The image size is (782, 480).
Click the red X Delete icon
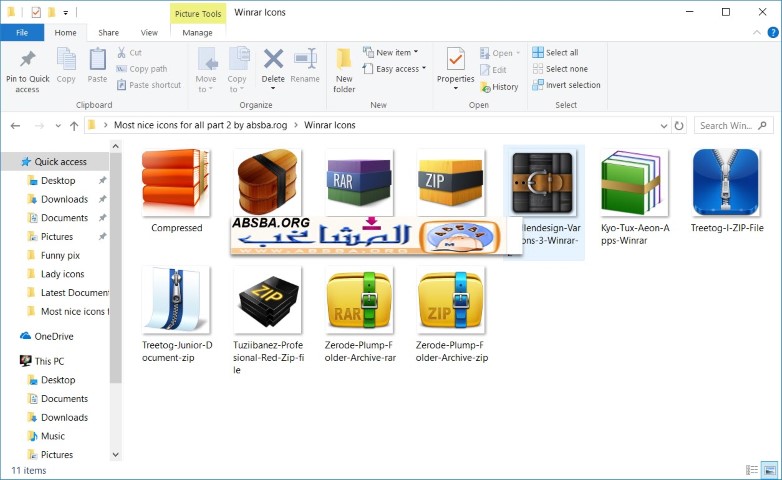[x=273, y=59]
